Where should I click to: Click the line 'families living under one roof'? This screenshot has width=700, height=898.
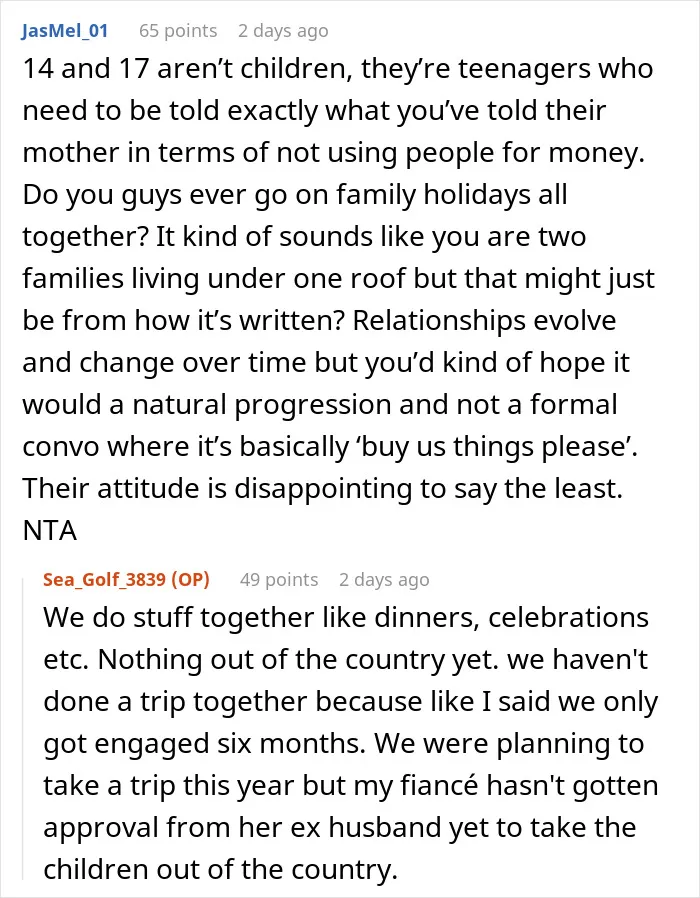[x=339, y=279]
